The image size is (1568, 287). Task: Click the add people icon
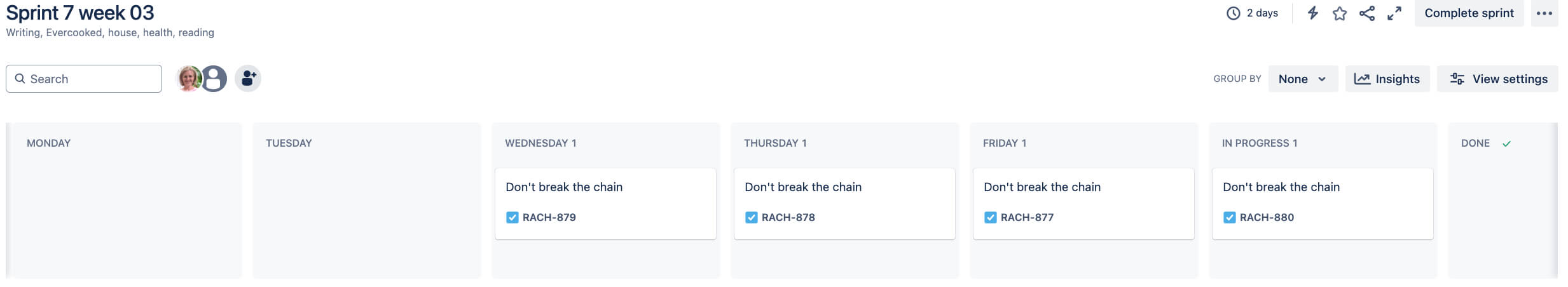(248, 79)
